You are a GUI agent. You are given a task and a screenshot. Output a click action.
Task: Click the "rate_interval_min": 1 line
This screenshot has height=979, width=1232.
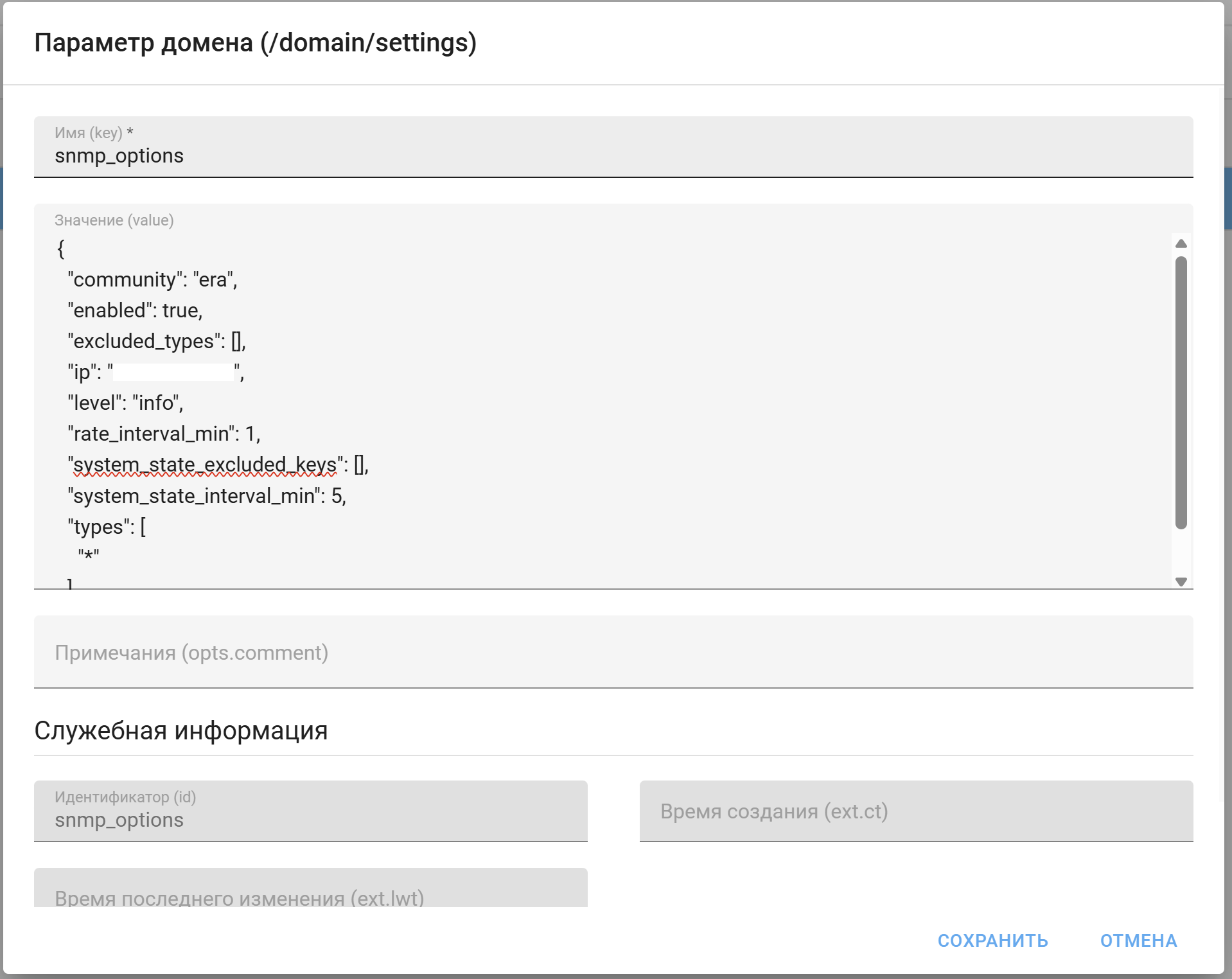[164, 434]
